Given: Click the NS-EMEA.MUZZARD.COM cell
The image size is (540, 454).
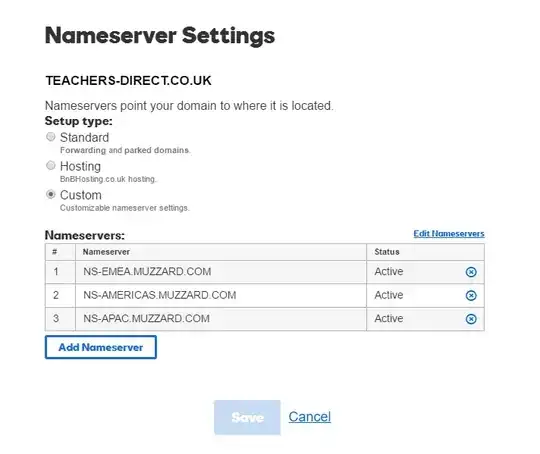Looking at the screenshot, I should (x=221, y=272).
